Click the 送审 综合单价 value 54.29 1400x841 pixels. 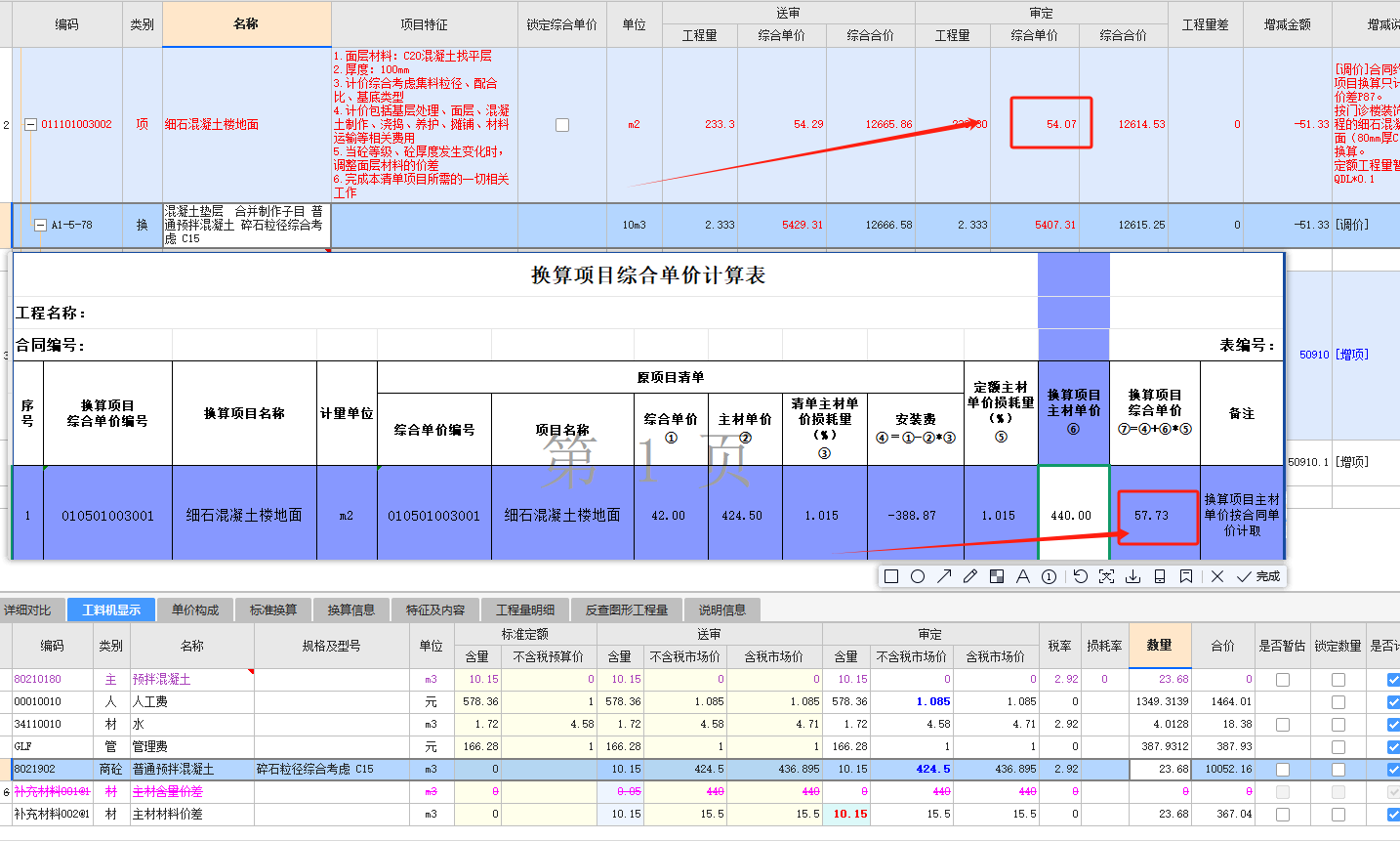808,125
